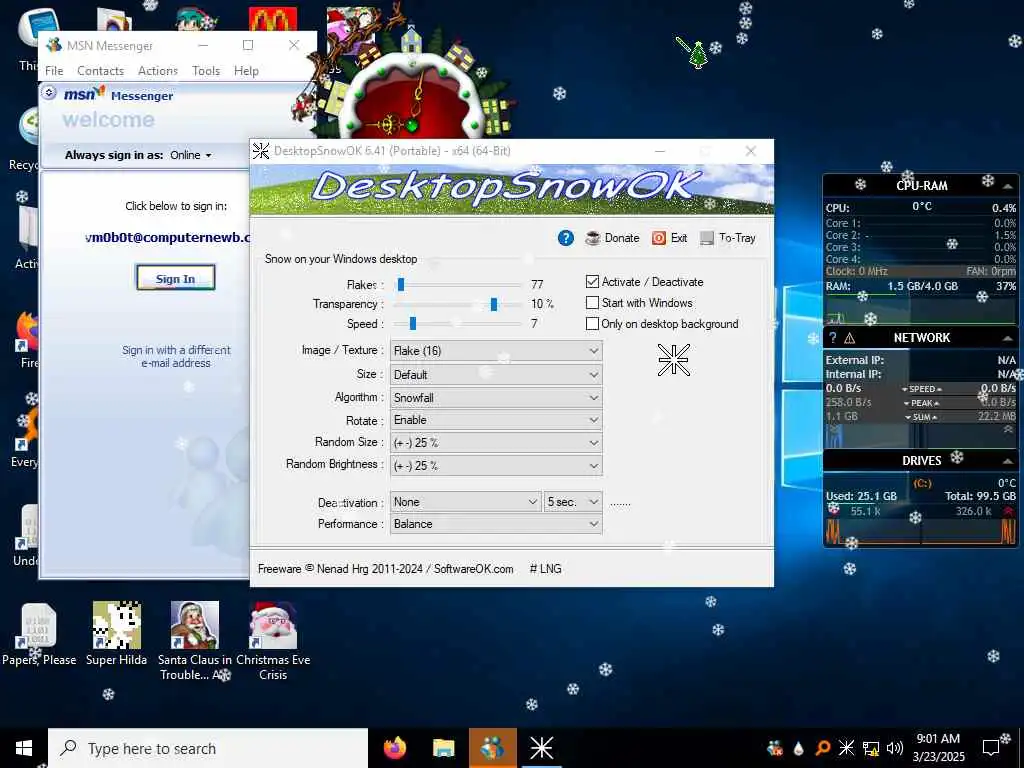Select Christmas Eve Crisis desktop icon

pyautogui.click(x=273, y=641)
